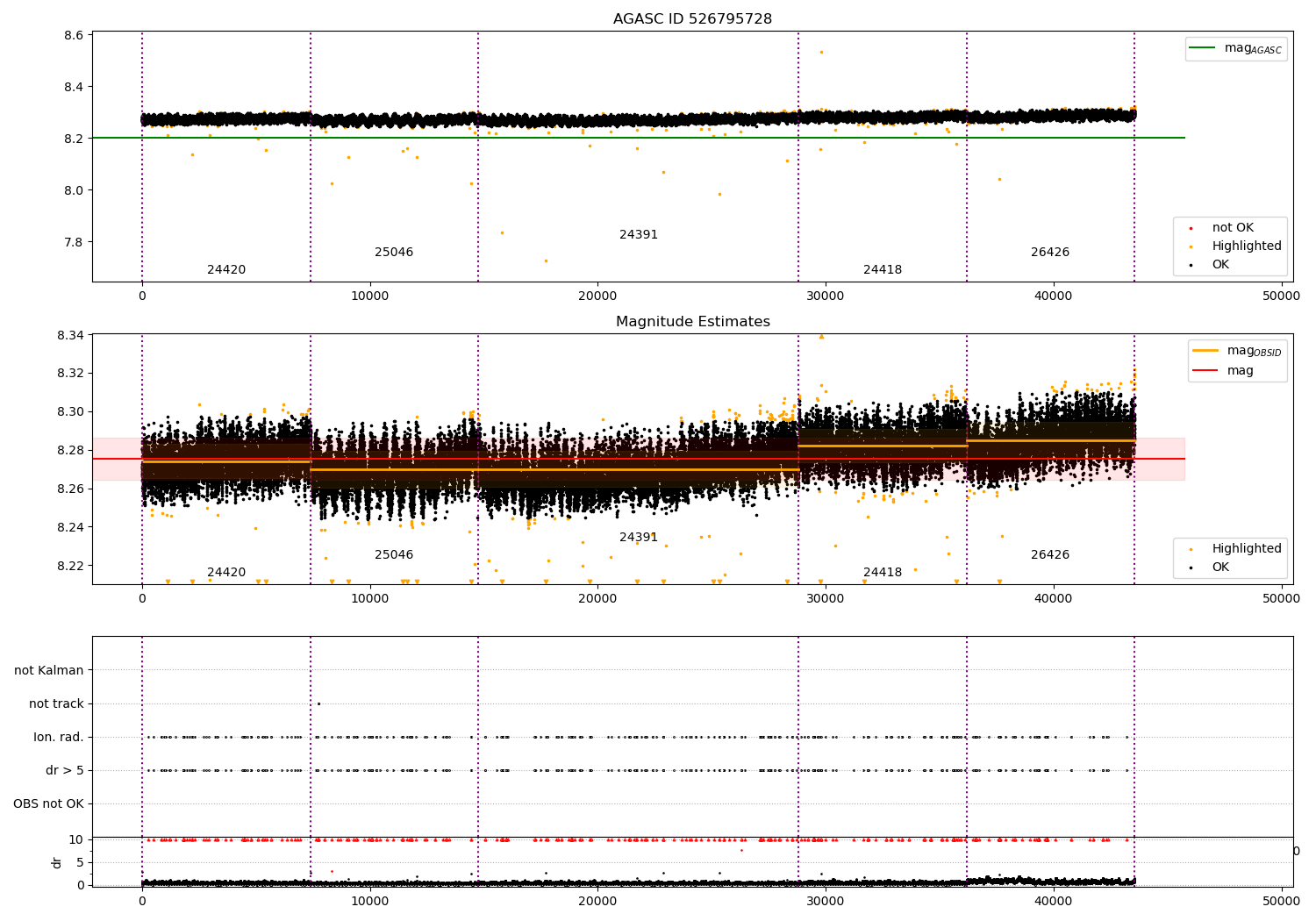Click the '24391' label in the top plot
This screenshot has height=921, width=1316.
tap(639, 235)
